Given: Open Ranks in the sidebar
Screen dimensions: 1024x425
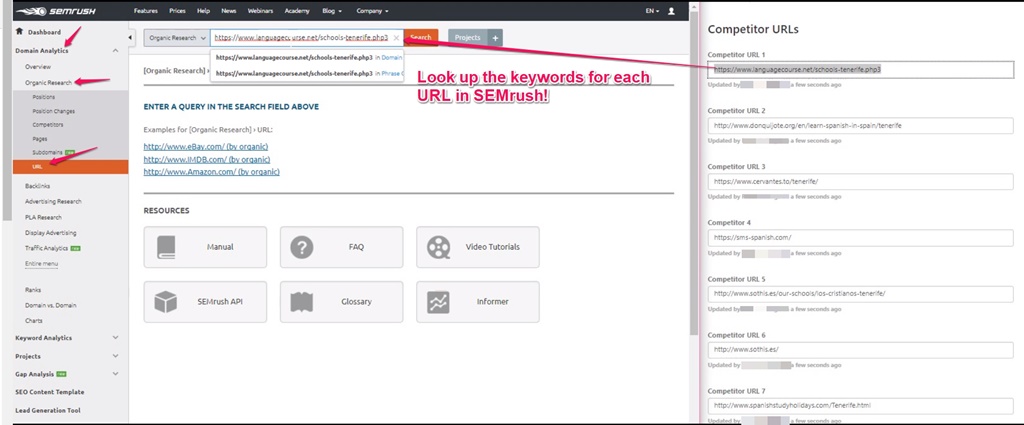Looking at the screenshot, I should click(x=33, y=290).
